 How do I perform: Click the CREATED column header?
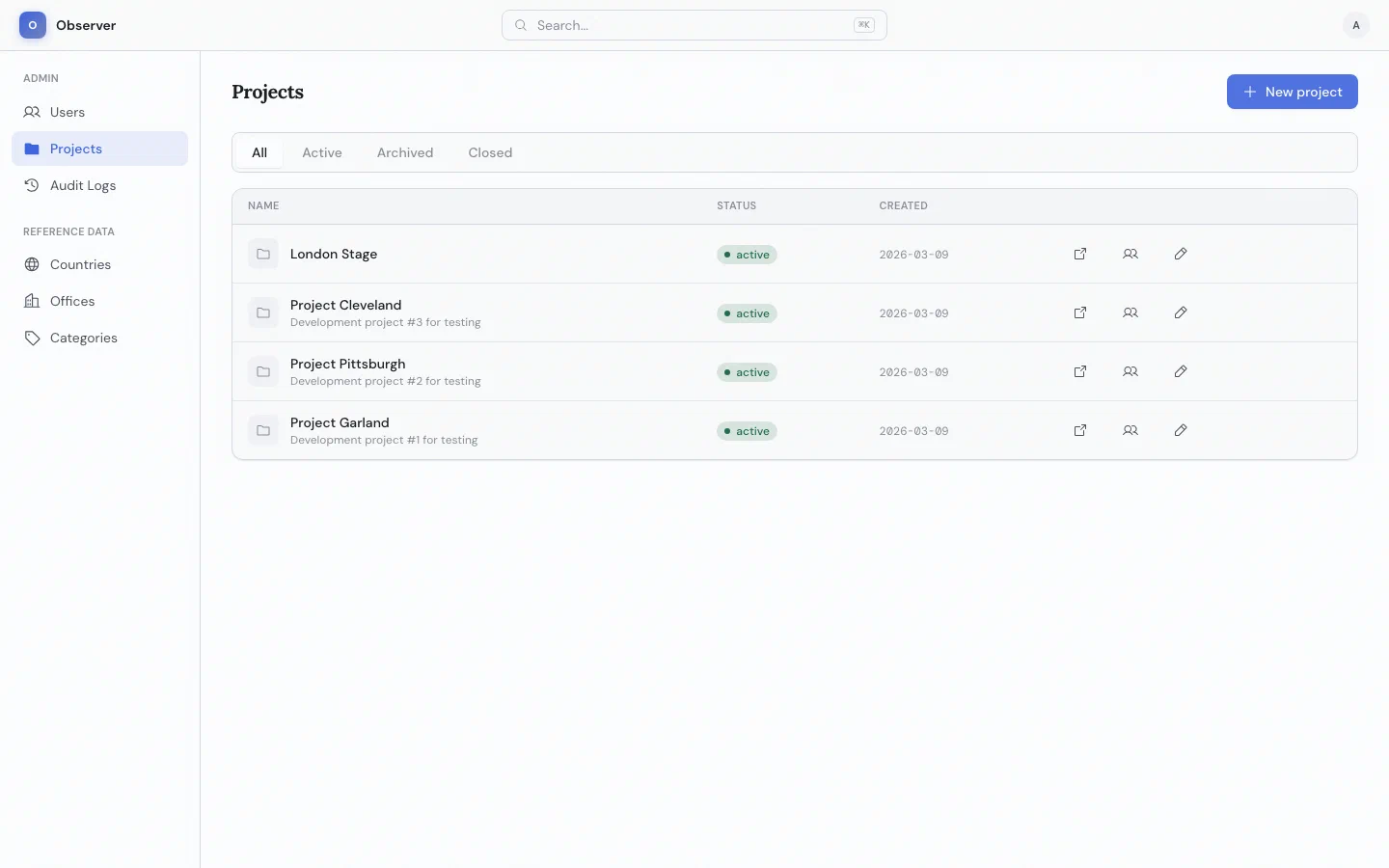tap(903, 205)
